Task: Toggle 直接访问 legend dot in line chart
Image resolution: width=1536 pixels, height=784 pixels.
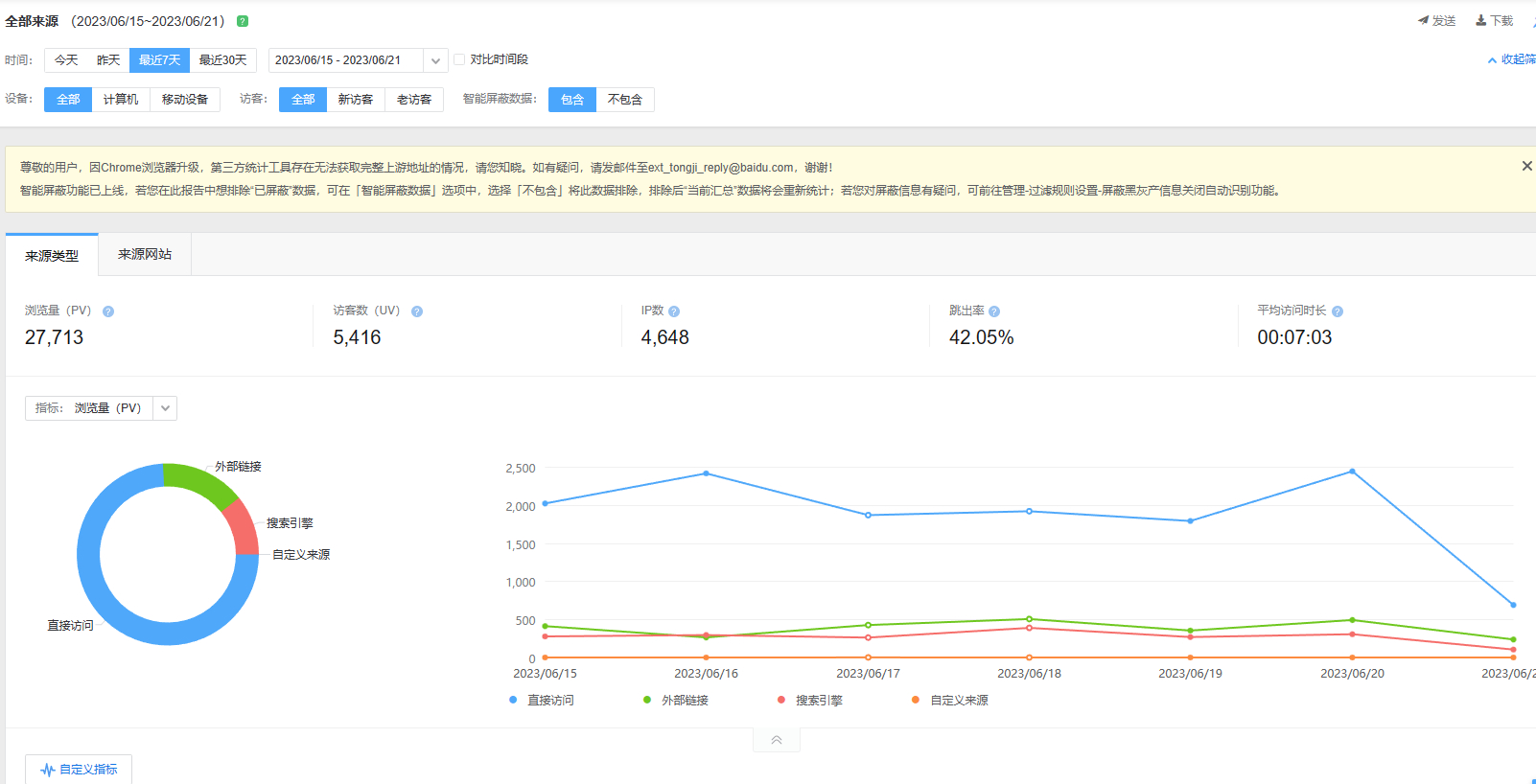Action: (x=513, y=700)
